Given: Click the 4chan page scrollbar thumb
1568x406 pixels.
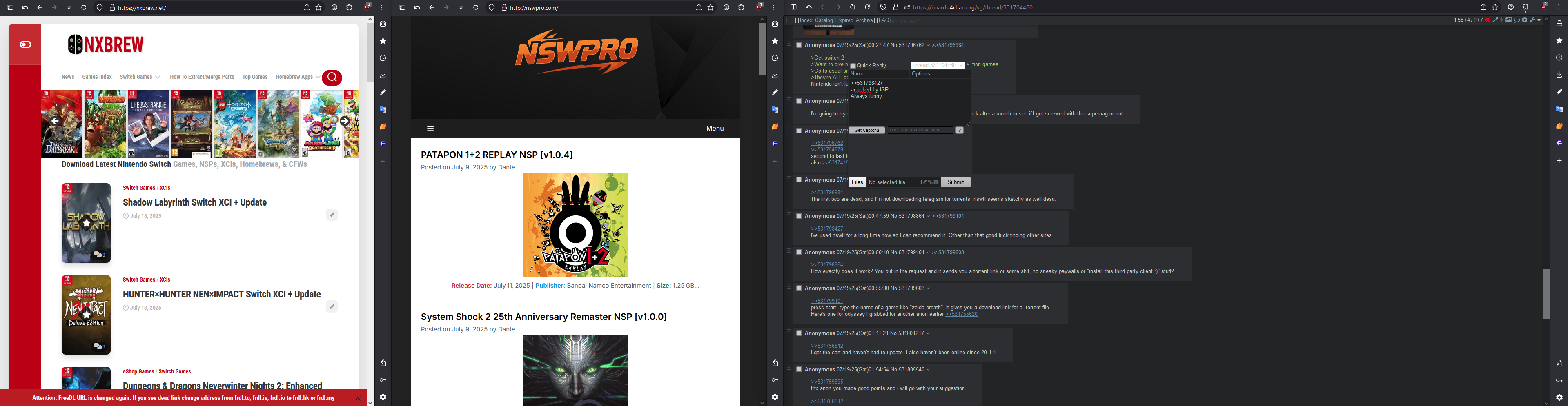Looking at the screenshot, I should point(1546,293).
